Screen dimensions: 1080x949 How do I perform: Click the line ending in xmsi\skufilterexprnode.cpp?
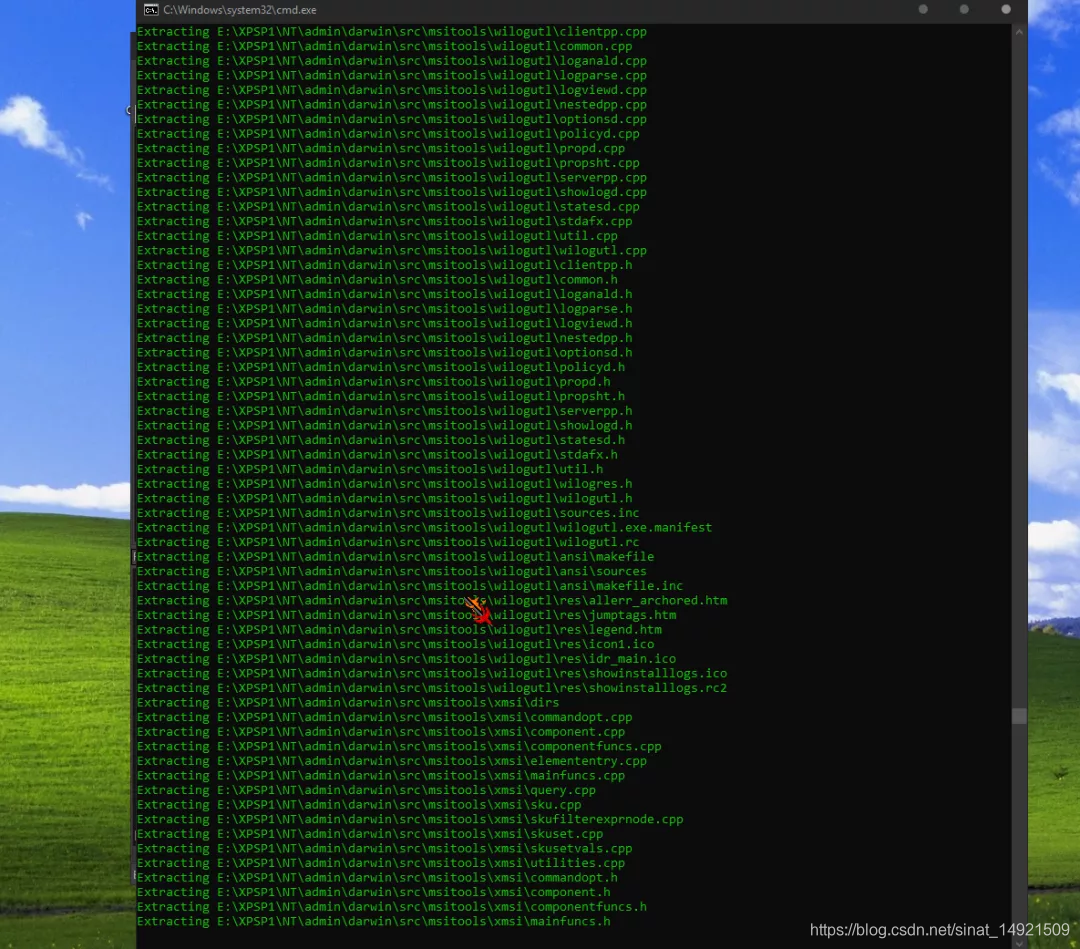point(410,820)
